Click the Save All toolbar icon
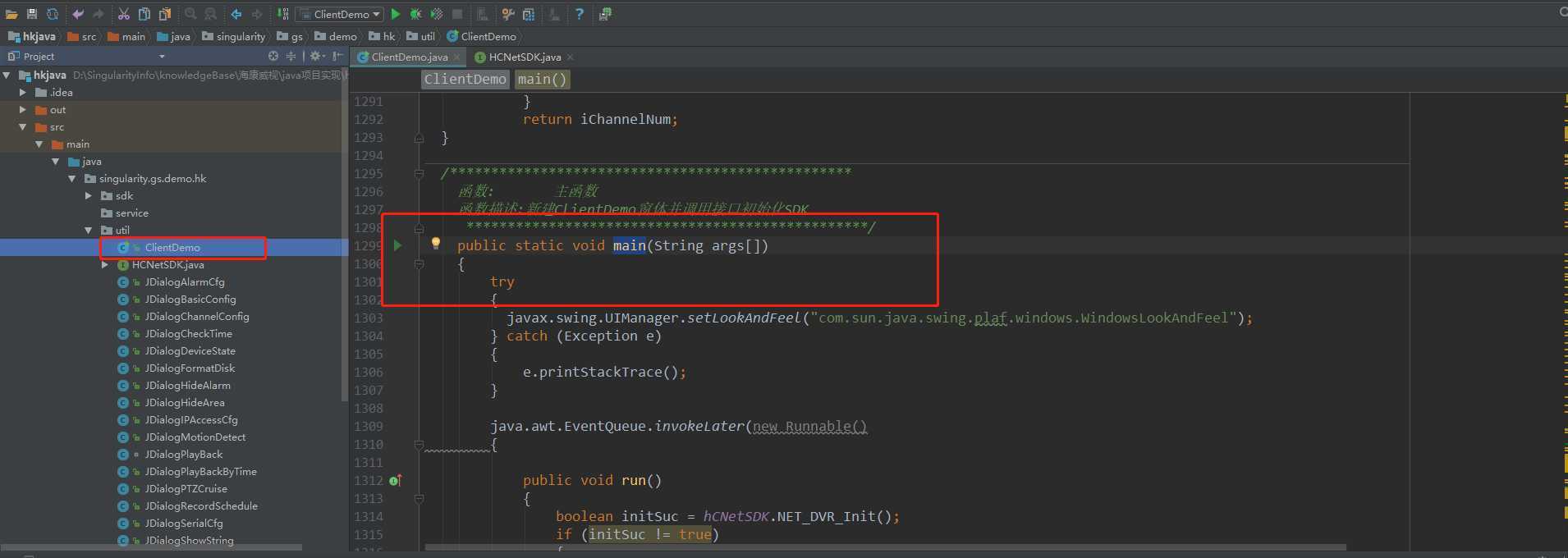The image size is (1568, 558). [32, 14]
